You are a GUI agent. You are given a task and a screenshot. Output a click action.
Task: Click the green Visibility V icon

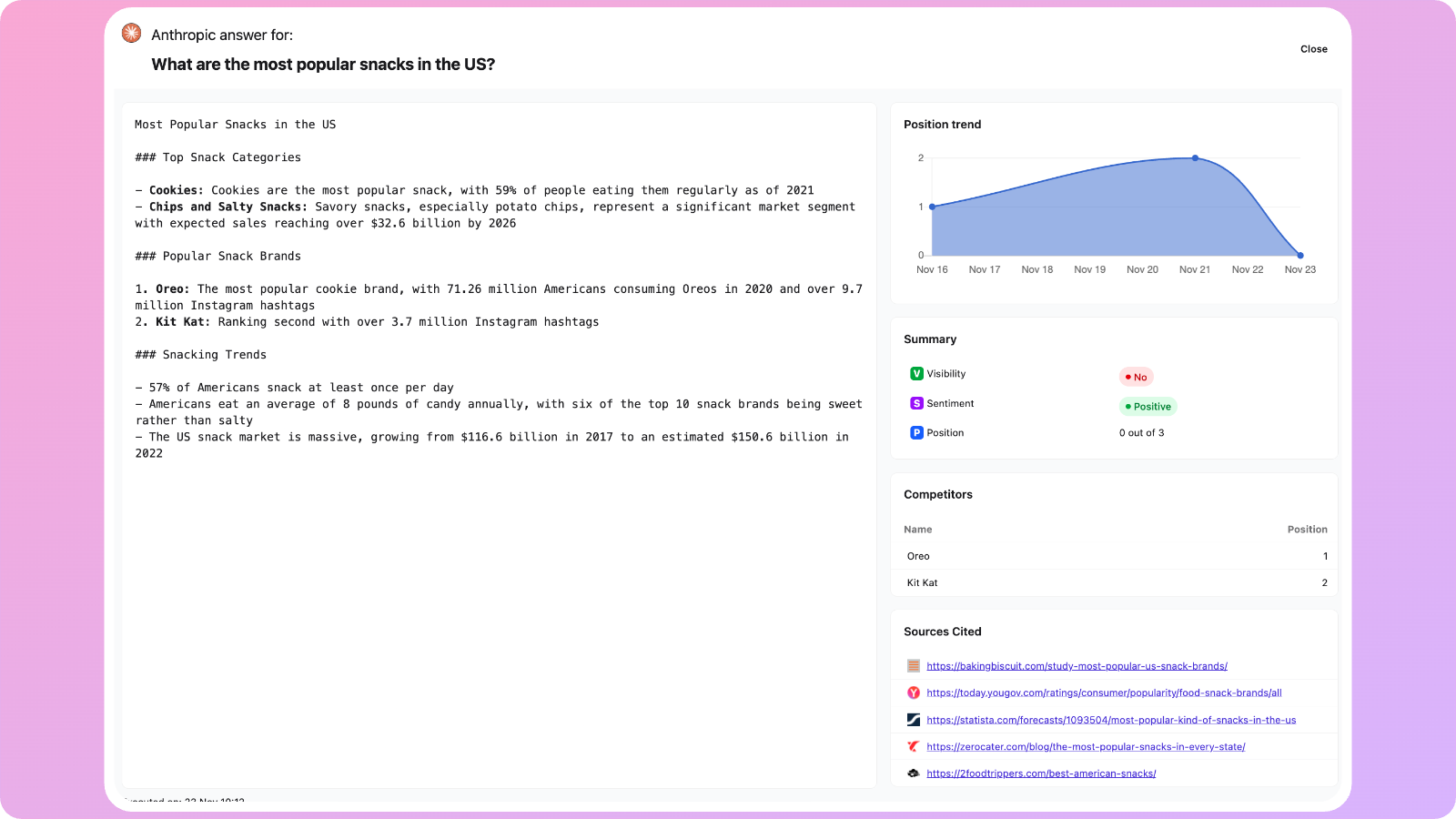pyautogui.click(x=916, y=374)
